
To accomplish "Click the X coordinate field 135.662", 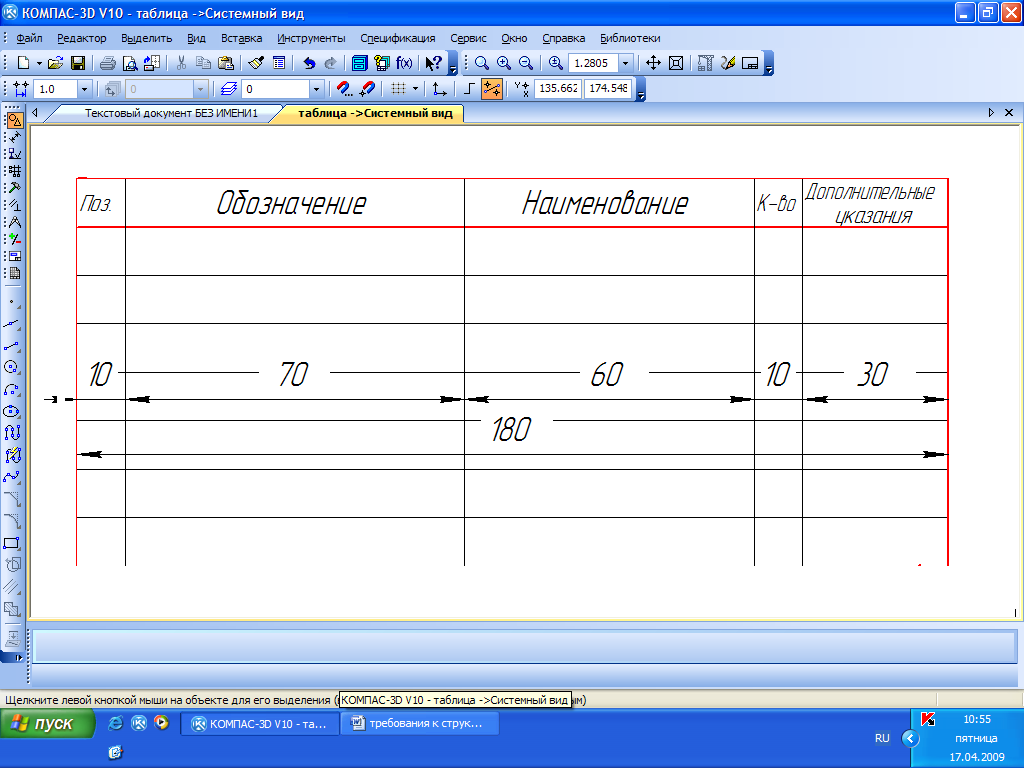I will (558, 89).
